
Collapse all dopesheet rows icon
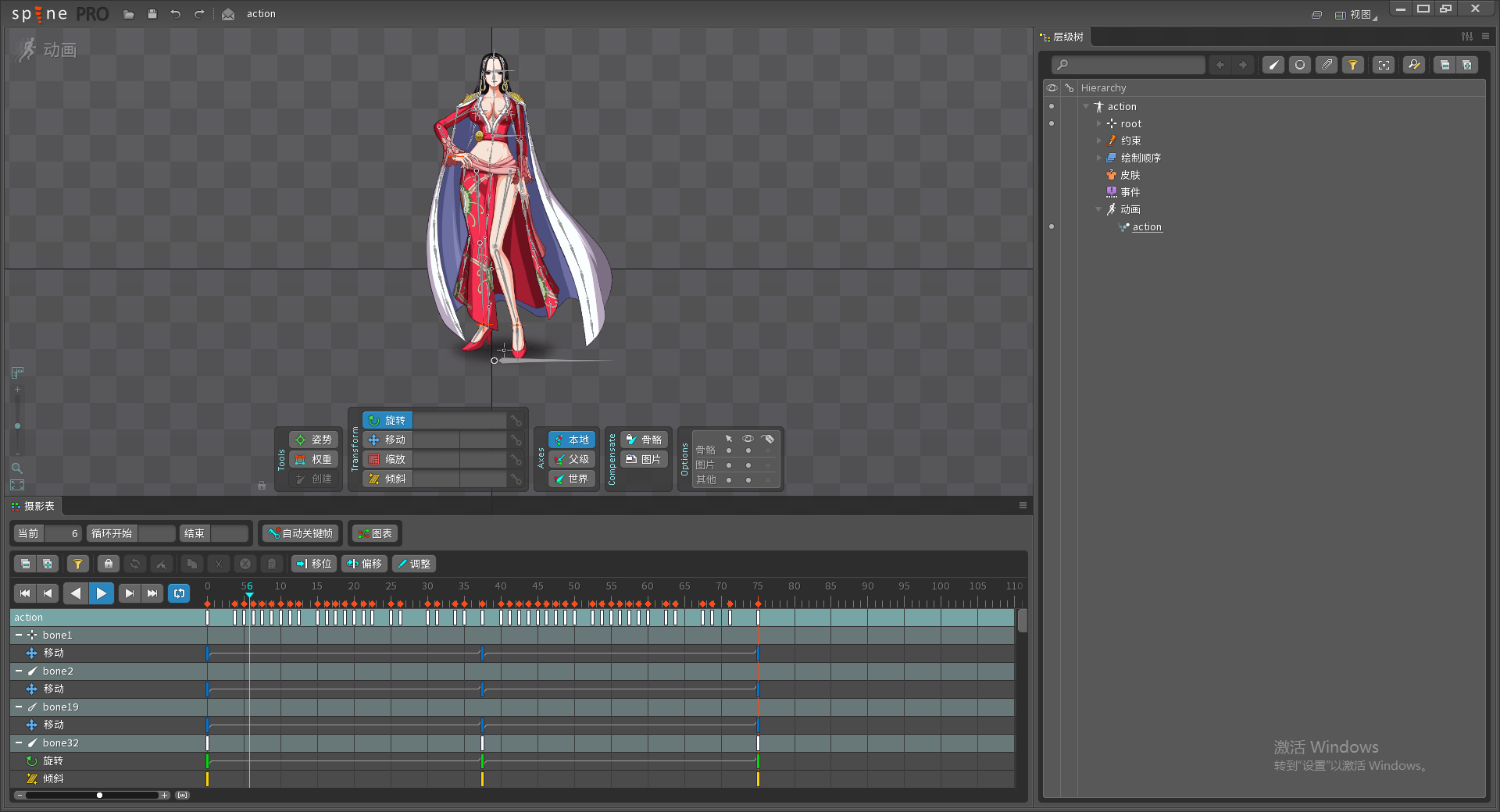[x=25, y=564]
